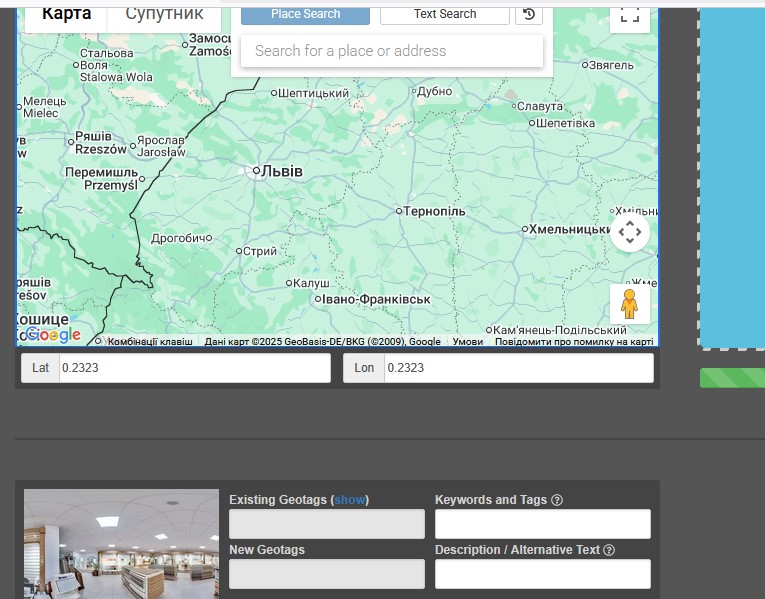
Task: Click the map data copyright text
Action: (322, 341)
